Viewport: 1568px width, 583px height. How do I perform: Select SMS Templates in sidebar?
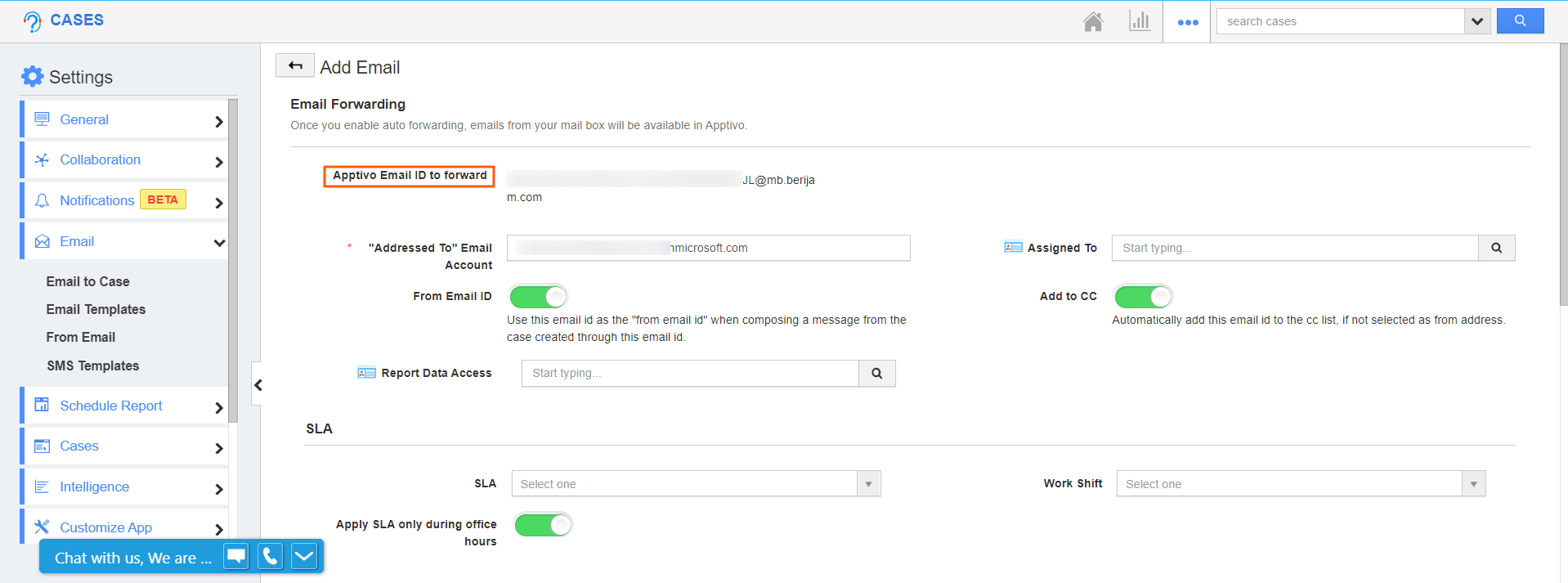92,365
